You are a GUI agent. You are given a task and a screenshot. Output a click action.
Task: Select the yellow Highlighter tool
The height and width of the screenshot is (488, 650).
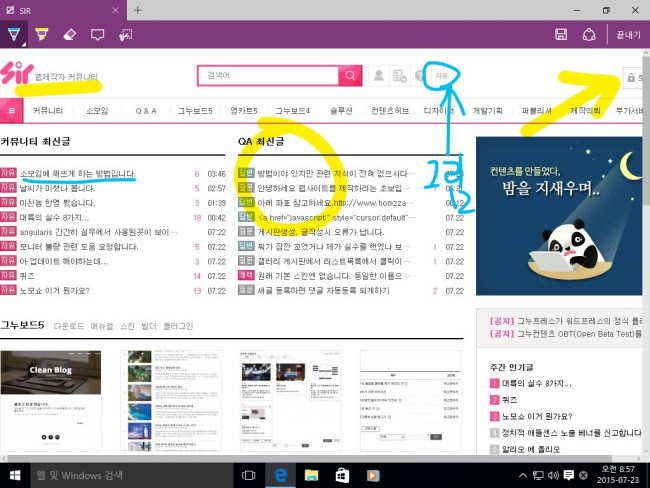pyautogui.click(x=42, y=33)
